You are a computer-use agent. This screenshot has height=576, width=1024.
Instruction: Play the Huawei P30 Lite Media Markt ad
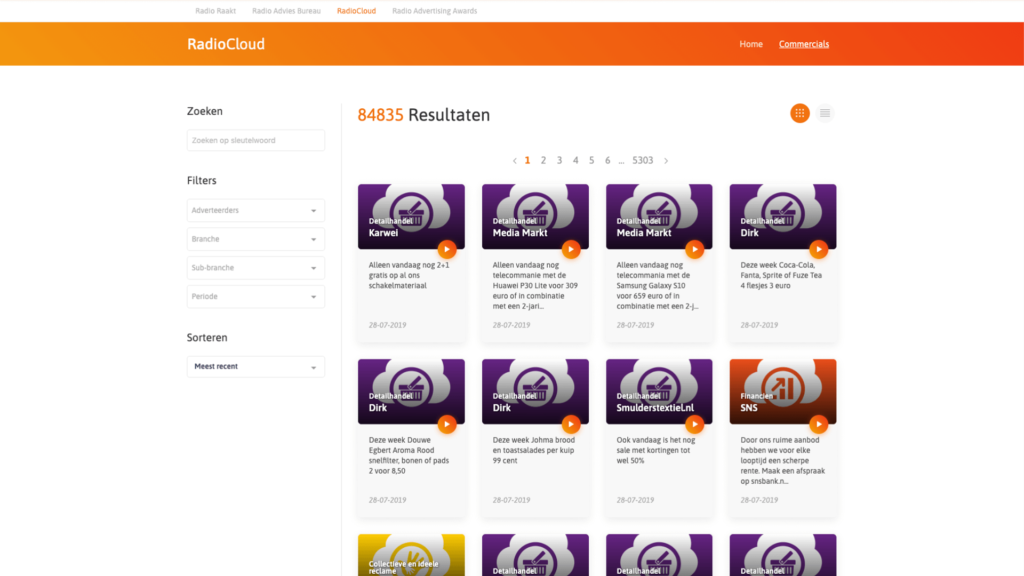[571, 249]
